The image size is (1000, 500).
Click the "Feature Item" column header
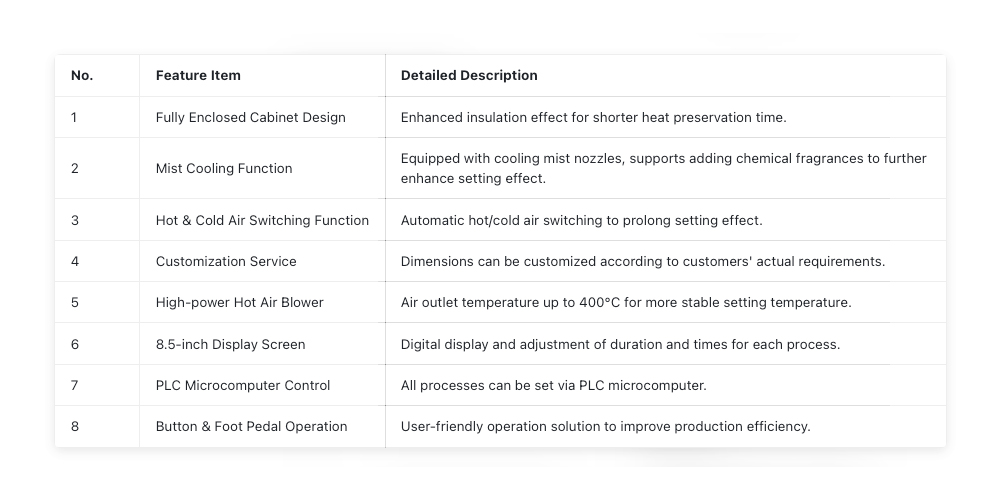click(198, 75)
